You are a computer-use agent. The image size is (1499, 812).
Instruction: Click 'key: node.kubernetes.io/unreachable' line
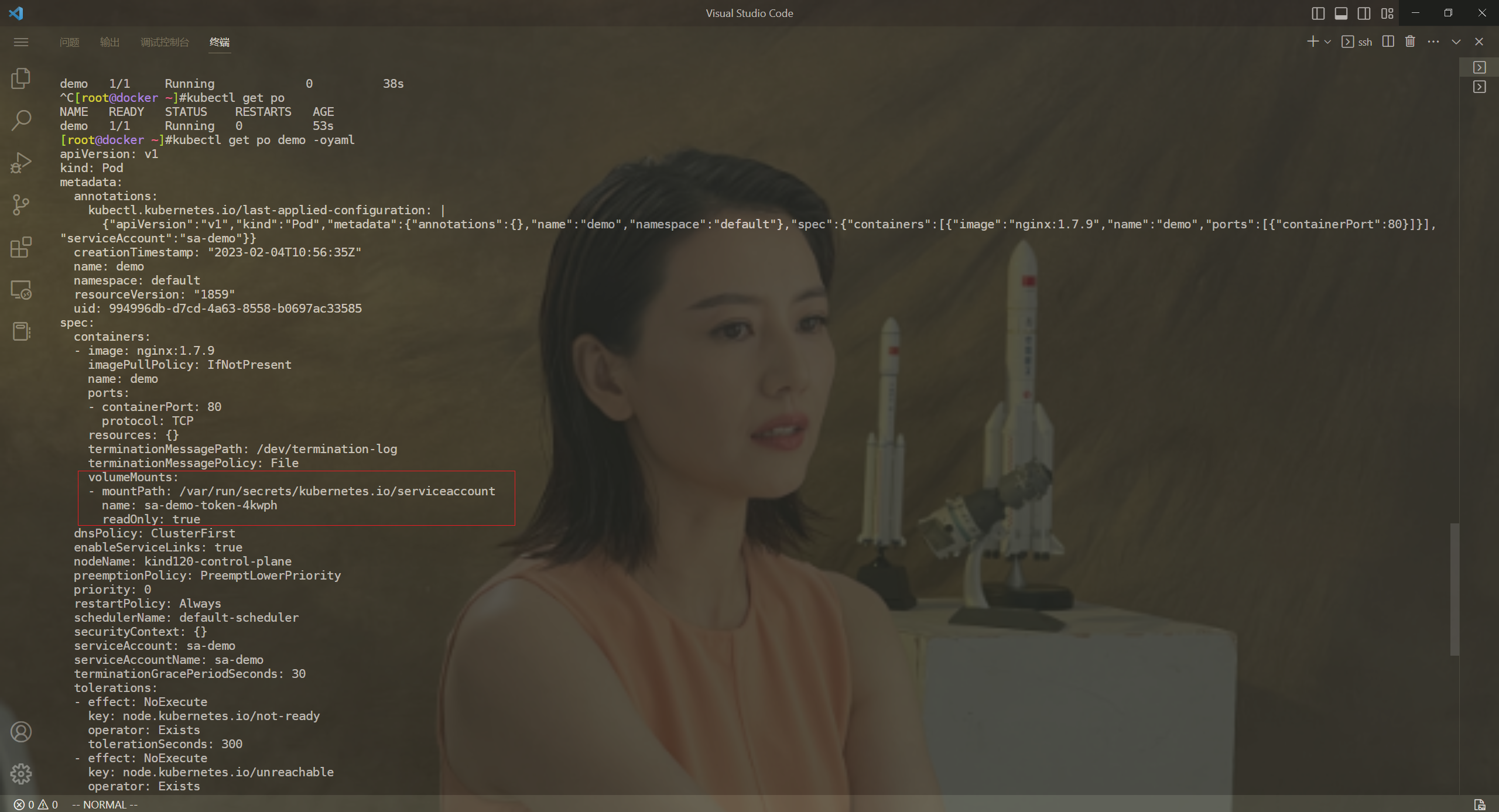(211, 772)
